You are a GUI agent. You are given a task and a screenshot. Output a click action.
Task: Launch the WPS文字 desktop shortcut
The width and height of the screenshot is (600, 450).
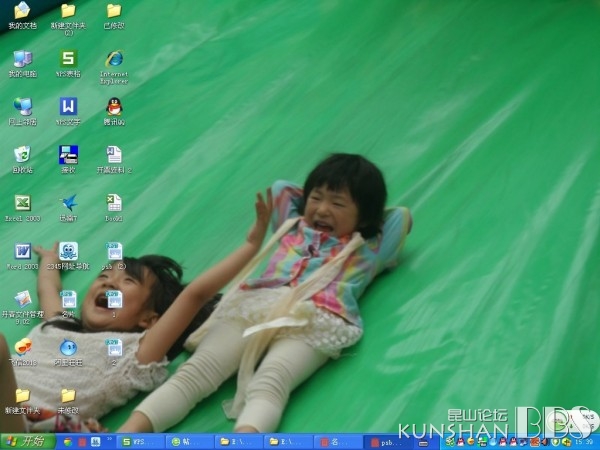point(68,112)
